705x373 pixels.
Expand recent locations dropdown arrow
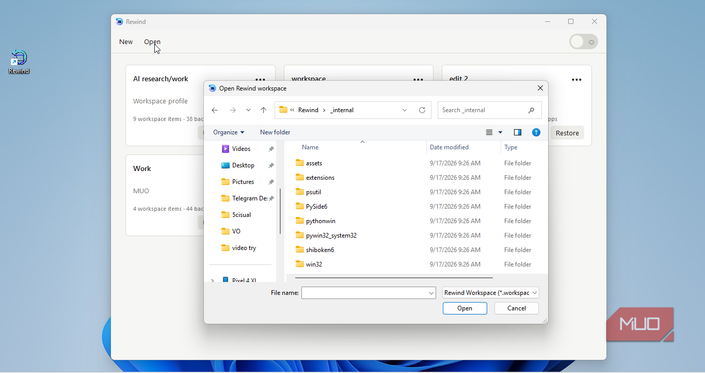click(248, 110)
